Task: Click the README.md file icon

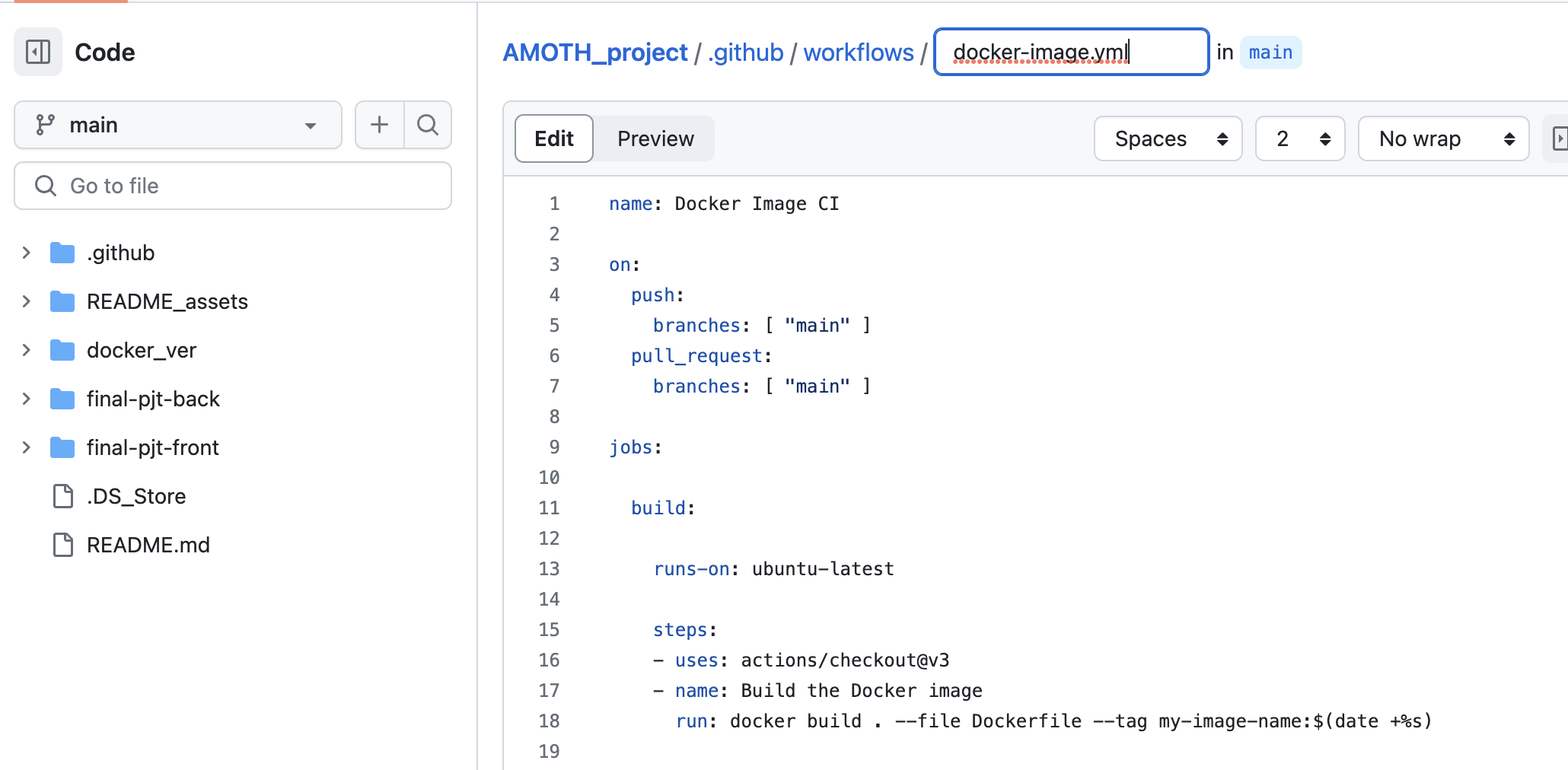Action: point(62,544)
